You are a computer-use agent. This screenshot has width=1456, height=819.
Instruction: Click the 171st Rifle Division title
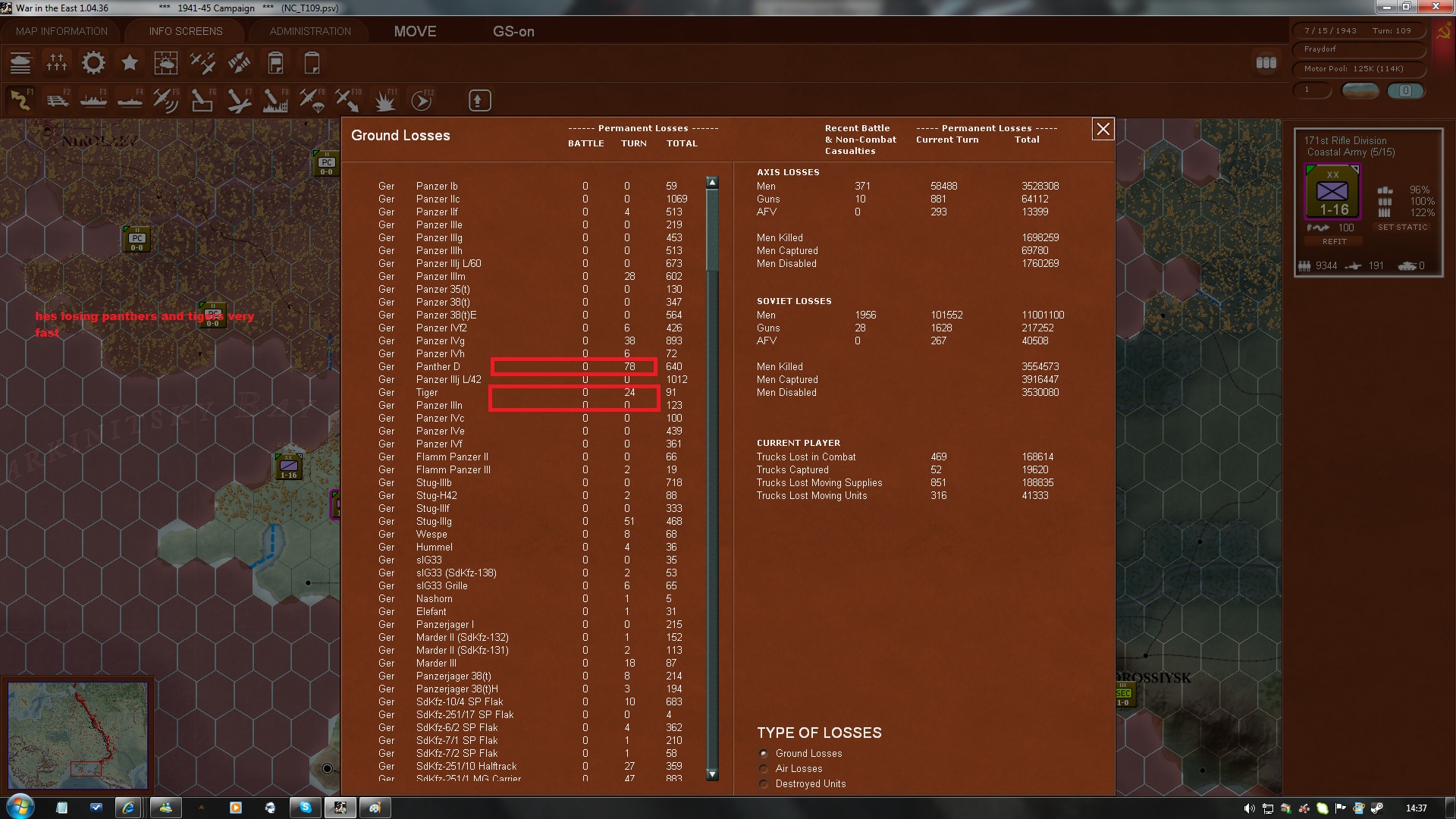tap(1345, 140)
